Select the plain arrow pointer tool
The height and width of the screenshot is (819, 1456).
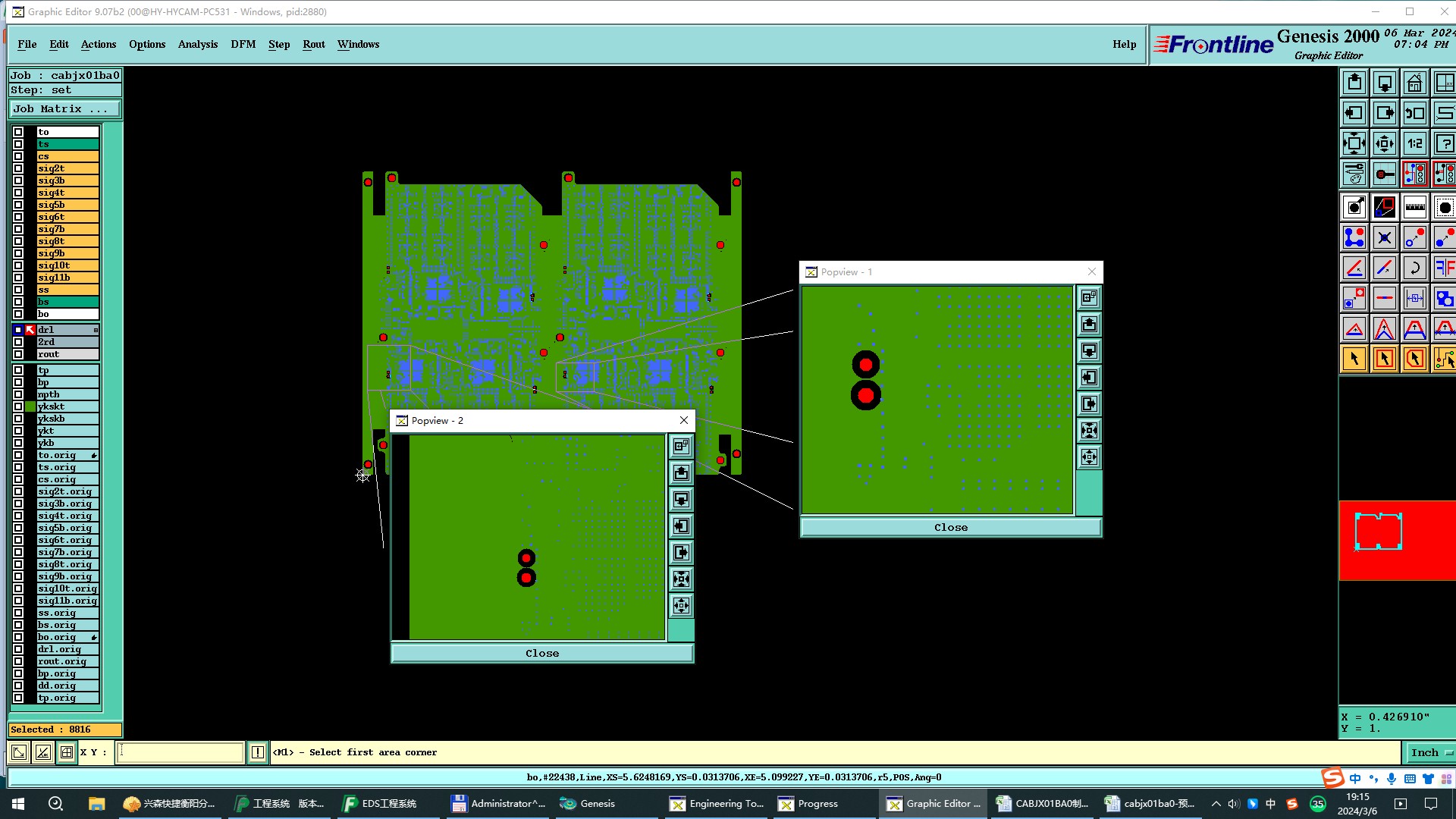[1354, 359]
